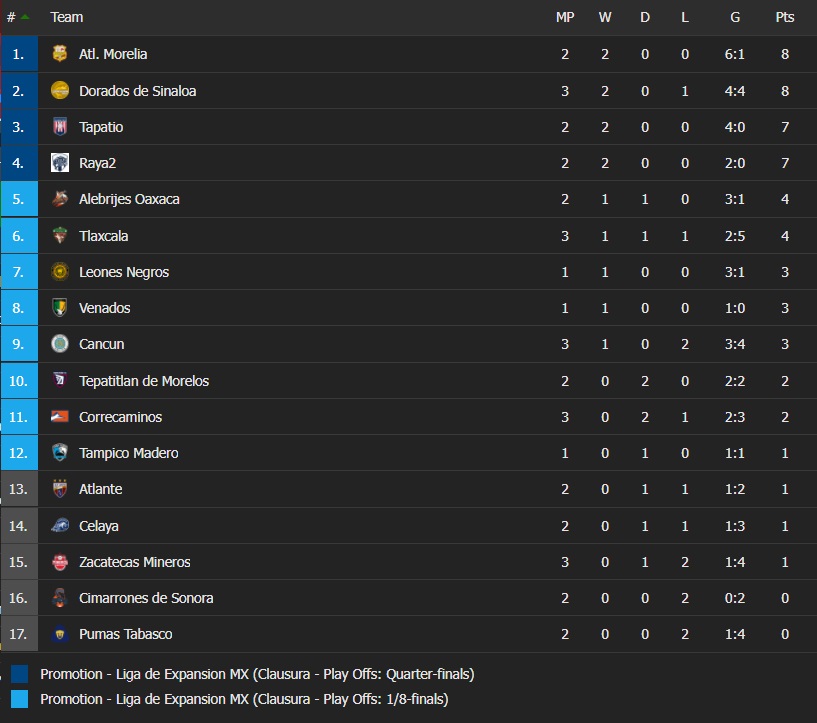Click the Zacatecas Mineros logo
Screen dimensions: 817x723
(60, 562)
